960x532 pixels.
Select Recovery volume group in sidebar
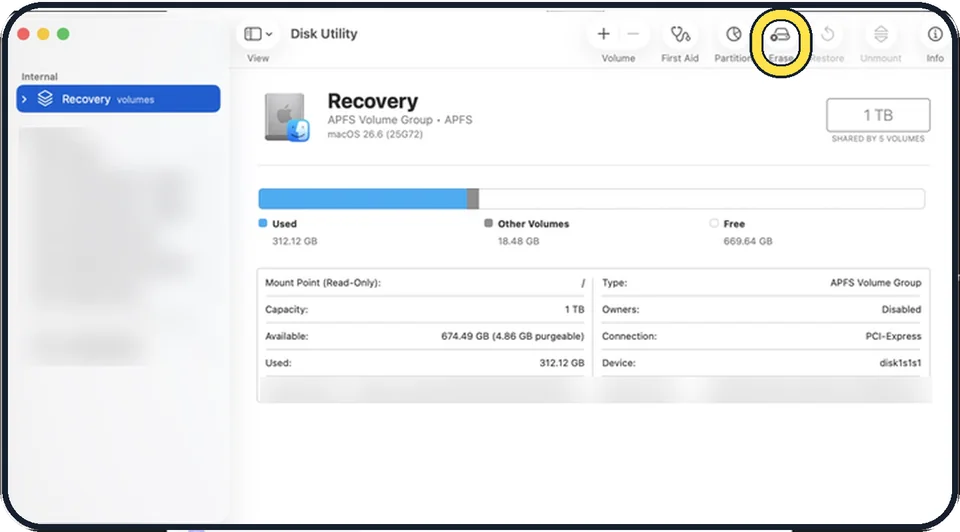pos(118,99)
